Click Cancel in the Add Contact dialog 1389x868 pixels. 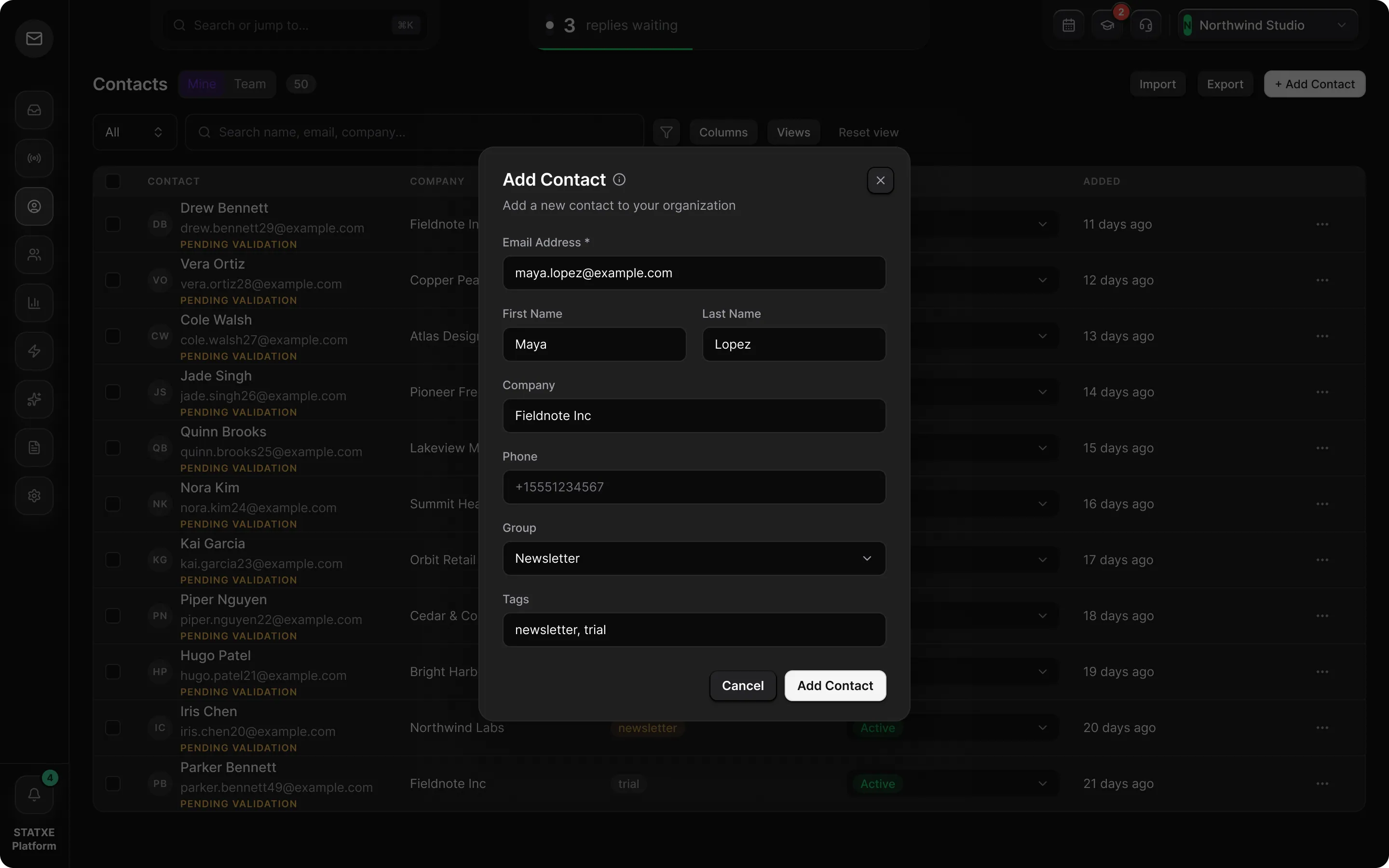pos(743,685)
